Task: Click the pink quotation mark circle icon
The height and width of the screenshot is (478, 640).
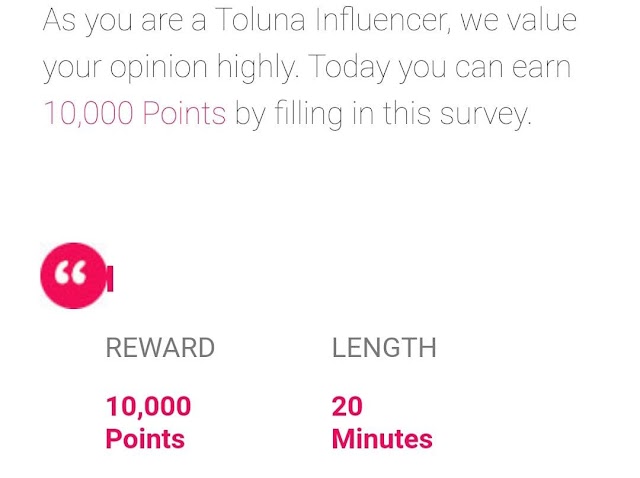Action: (x=73, y=276)
